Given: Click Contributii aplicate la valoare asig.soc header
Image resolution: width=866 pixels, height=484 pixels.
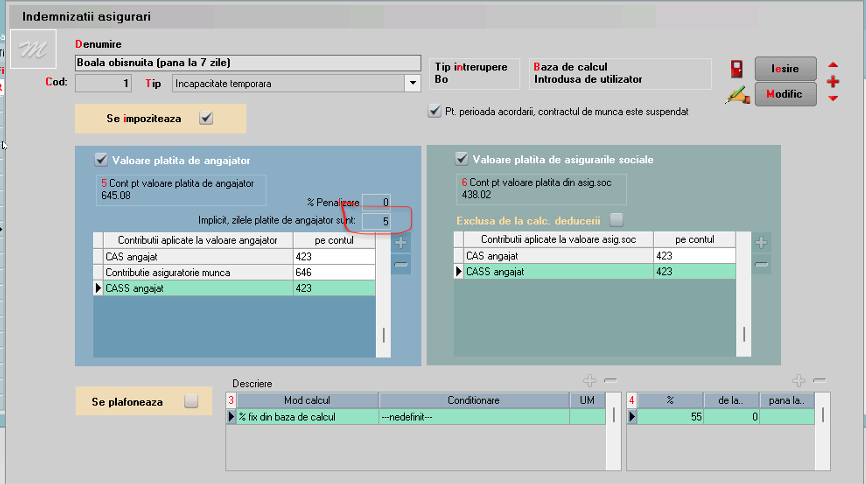Looking at the screenshot, I should (x=558, y=239).
